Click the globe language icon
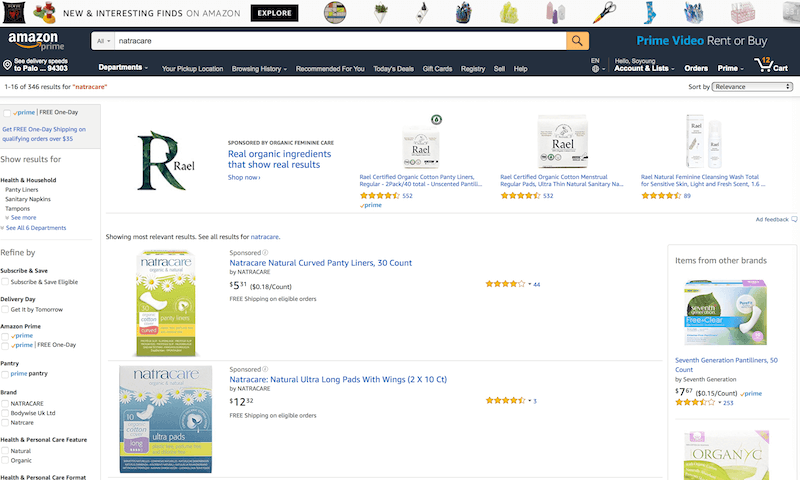The width and height of the screenshot is (800, 480). tap(595, 68)
